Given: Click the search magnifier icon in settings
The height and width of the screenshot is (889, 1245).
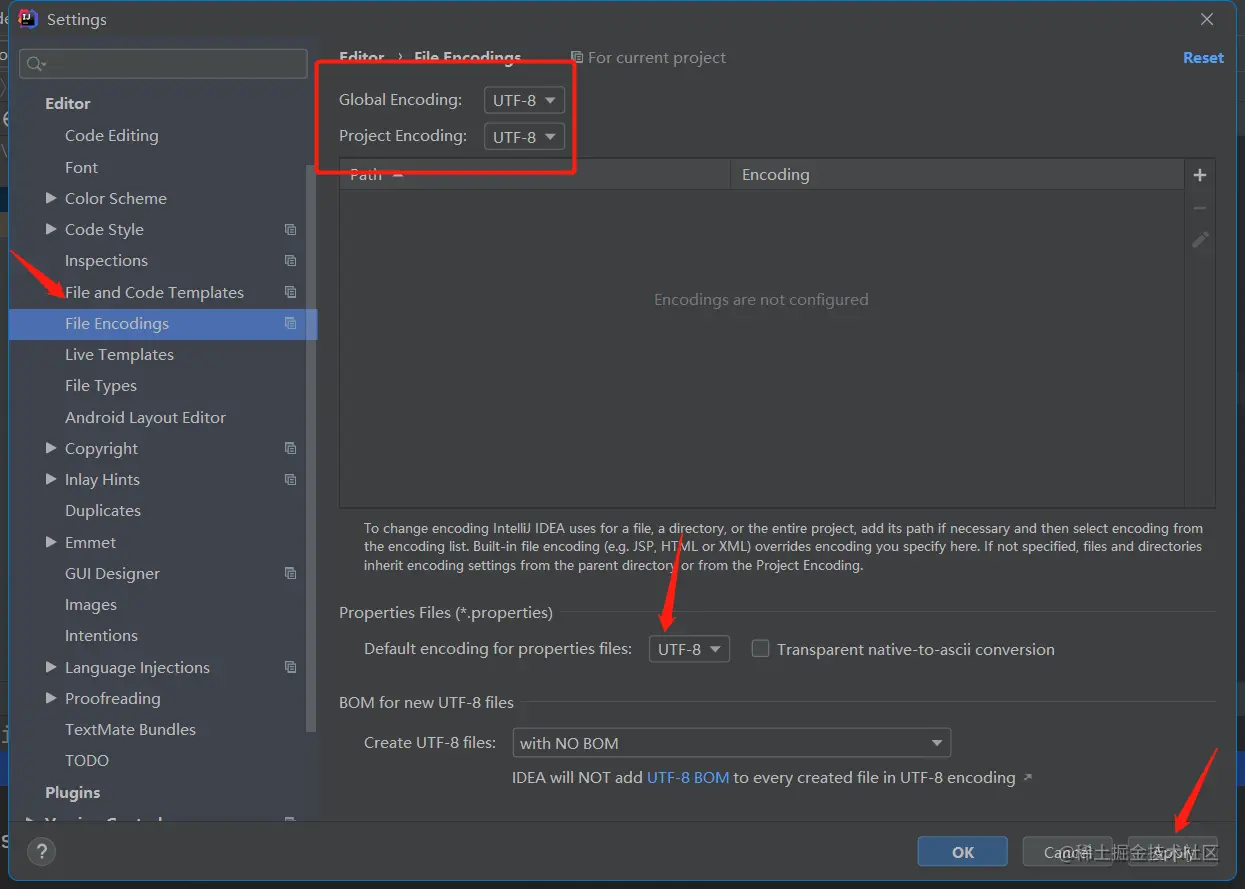Looking at the screenshot, I should pos(36,64).
